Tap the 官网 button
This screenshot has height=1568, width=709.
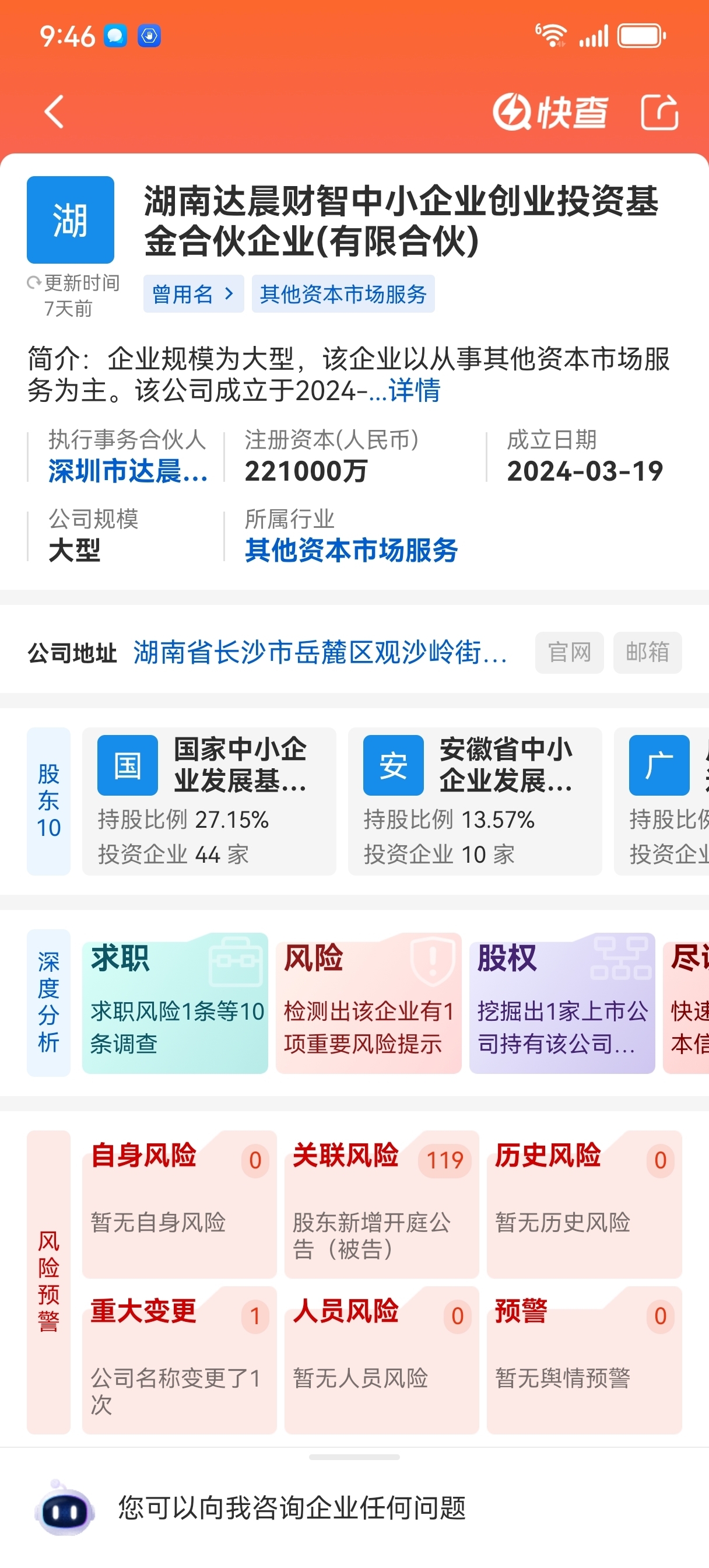click(570, 653)
